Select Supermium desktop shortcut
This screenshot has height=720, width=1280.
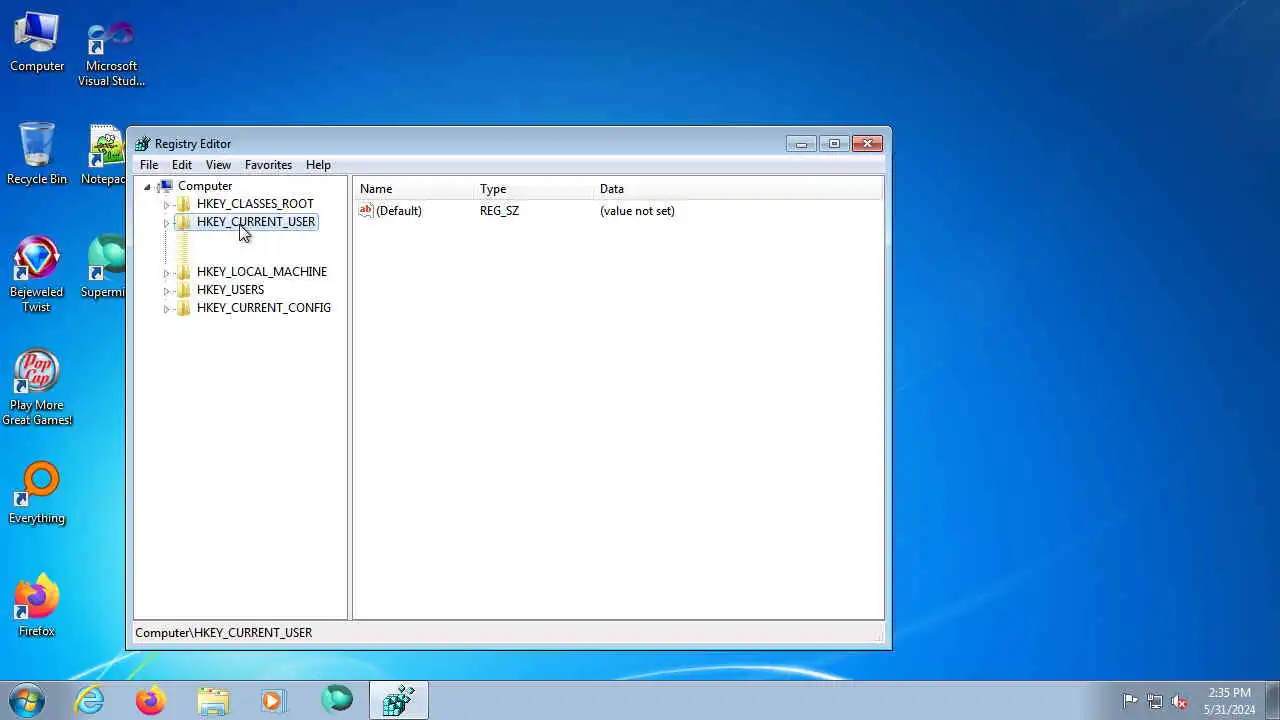[105, 267]
